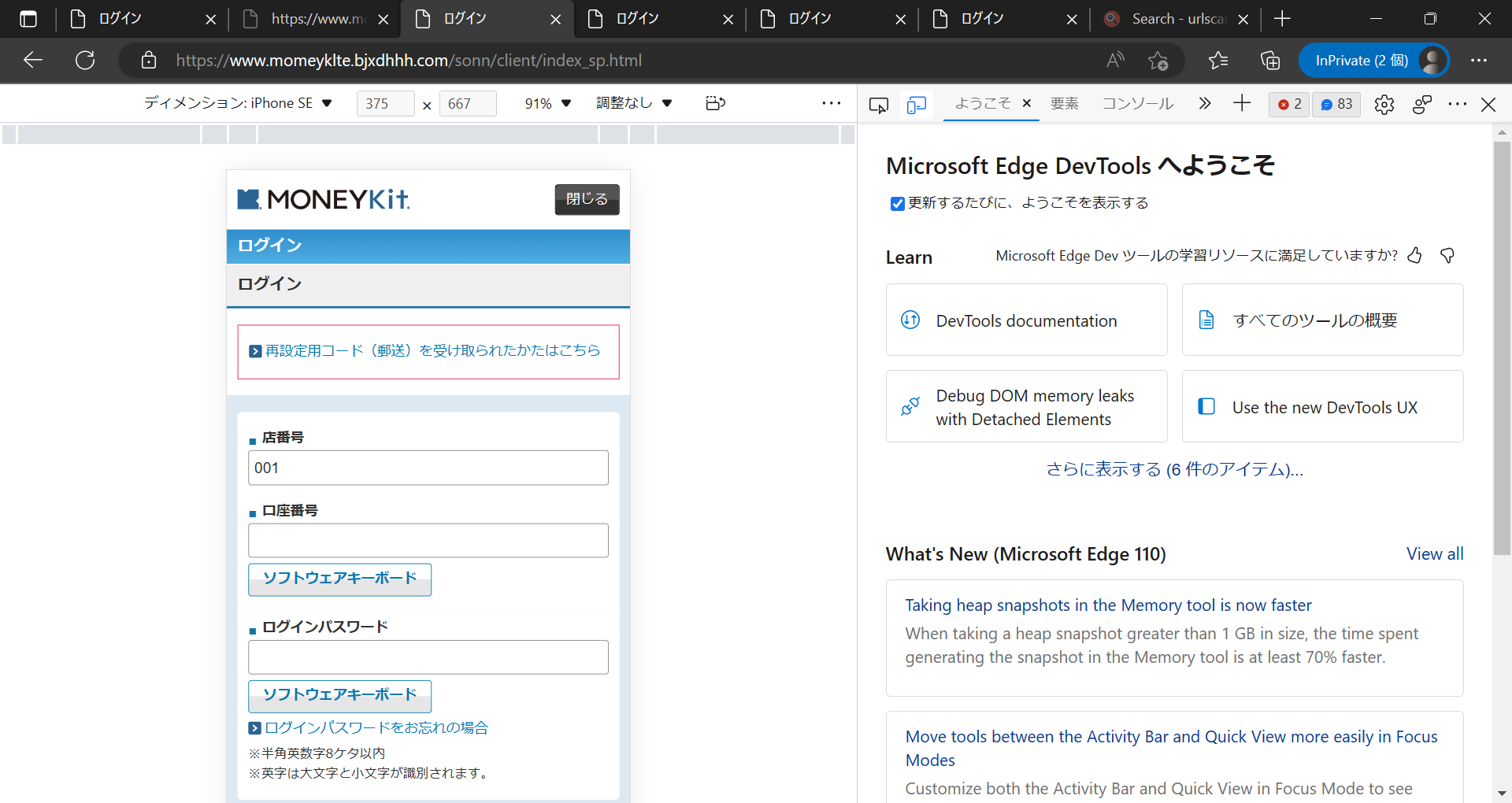Click the 閉じる button
The width and height of the screenshot is (1512, 803).
tap(587, 199)
